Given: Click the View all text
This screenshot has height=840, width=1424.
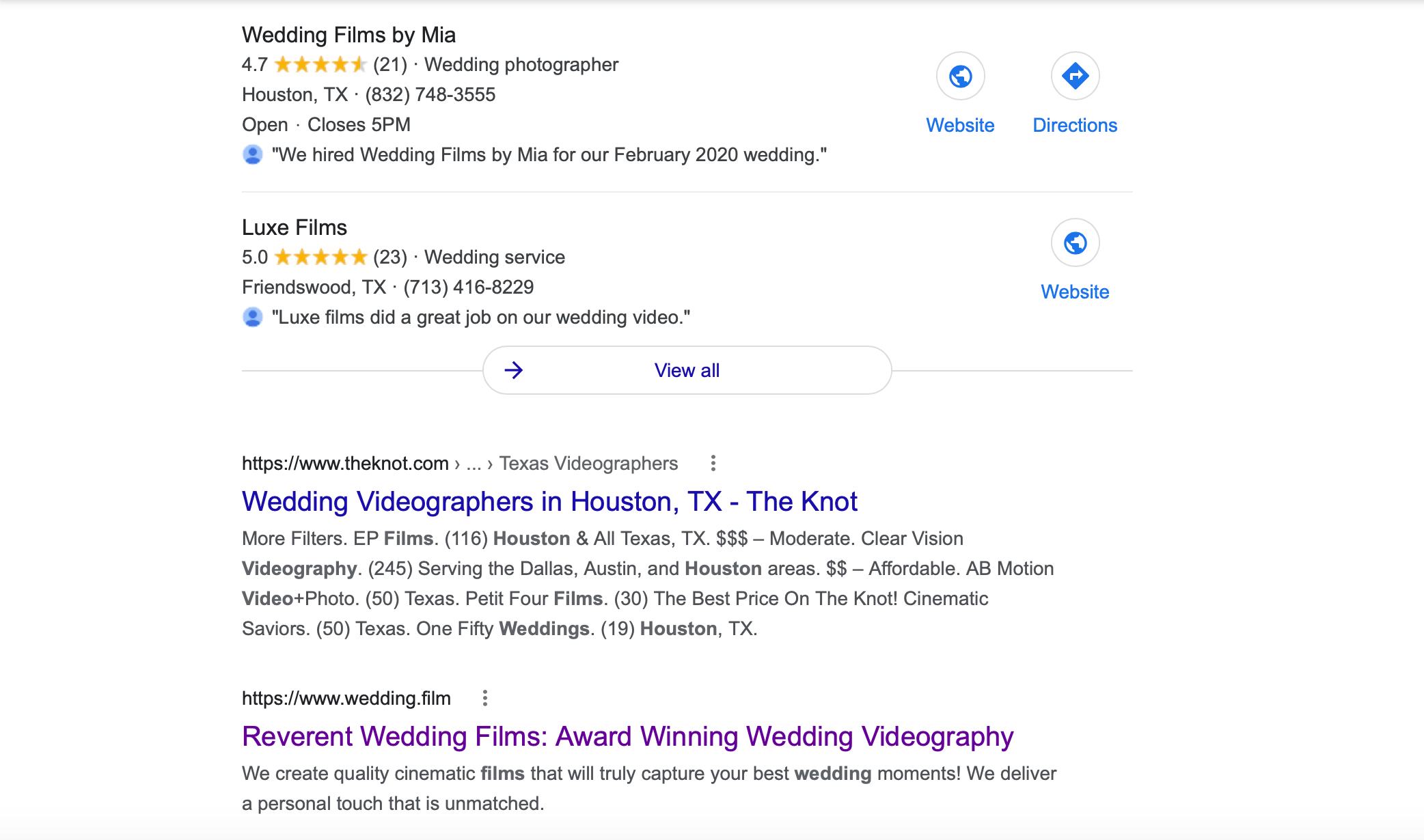Looking at the screenshot, I should (x=687, y=370).
